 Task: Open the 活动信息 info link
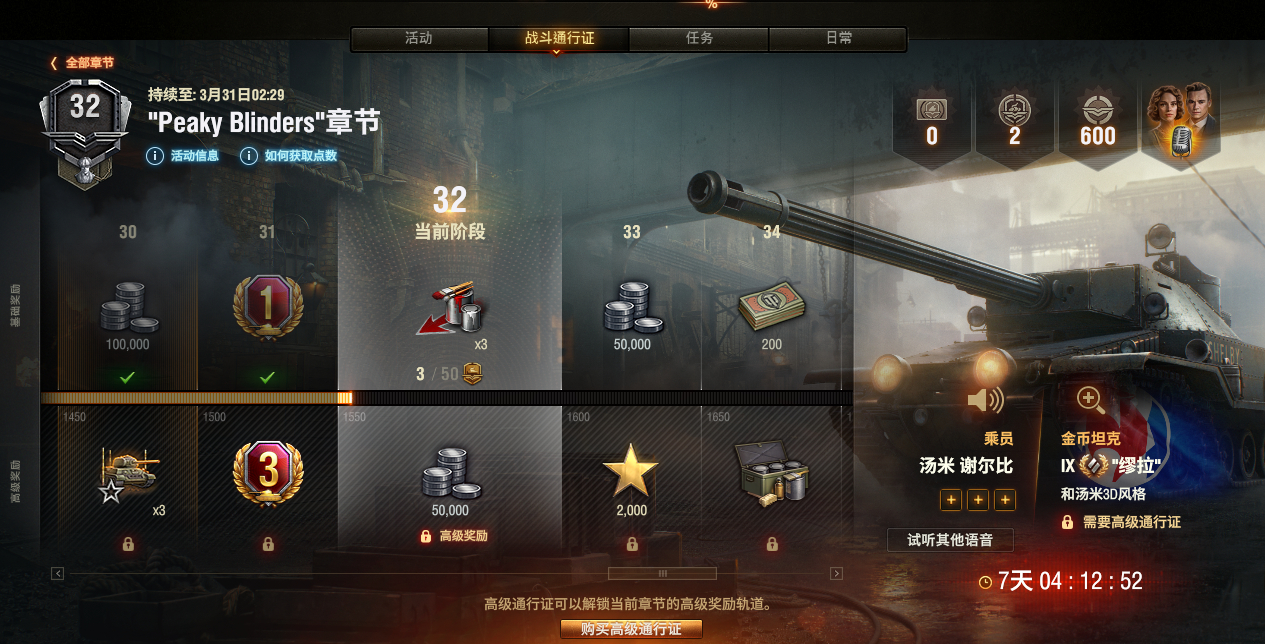183,156
